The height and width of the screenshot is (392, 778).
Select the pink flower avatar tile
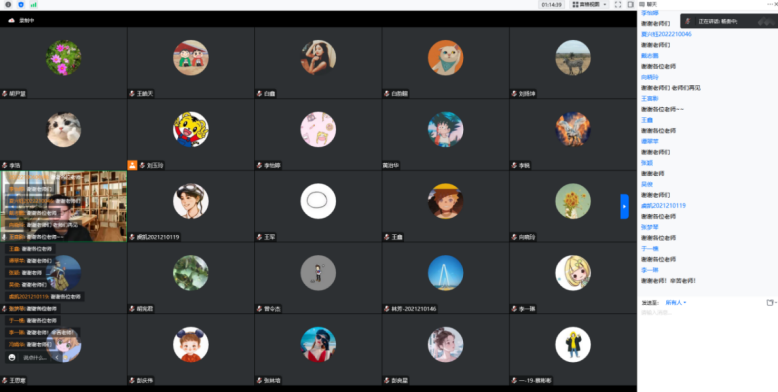point(64,58)
